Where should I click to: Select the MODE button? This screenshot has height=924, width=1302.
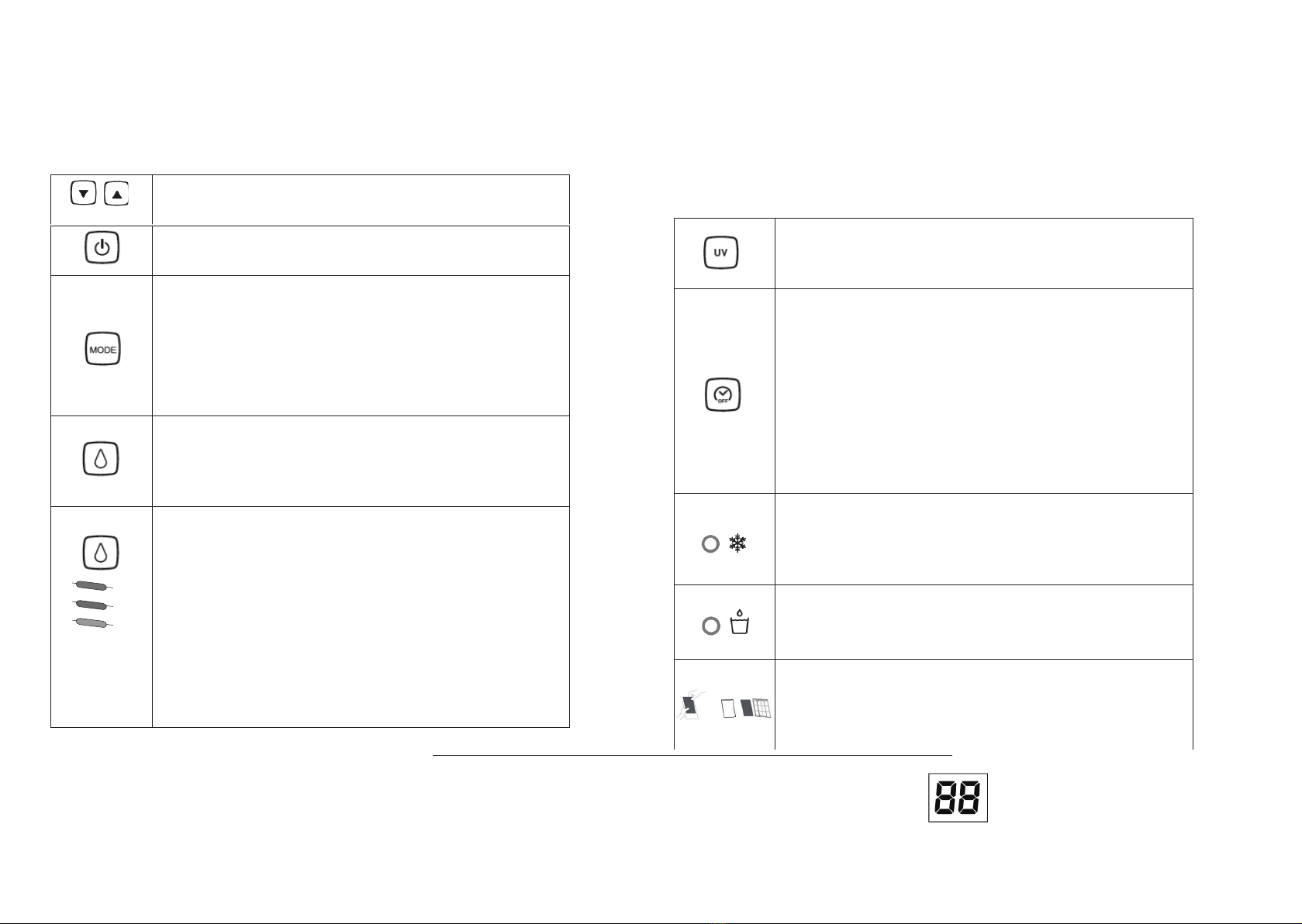(x=102, y=350)
